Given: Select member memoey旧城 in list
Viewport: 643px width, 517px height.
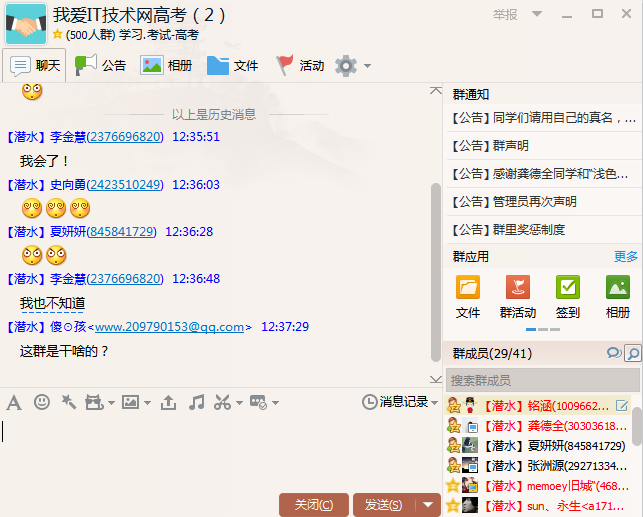Looking at the screenshot, I should point(538,486).
